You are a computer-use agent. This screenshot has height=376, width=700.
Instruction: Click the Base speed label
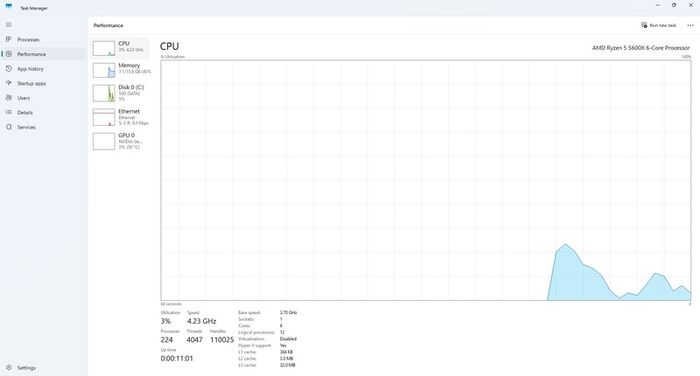(x=249, y=313)
